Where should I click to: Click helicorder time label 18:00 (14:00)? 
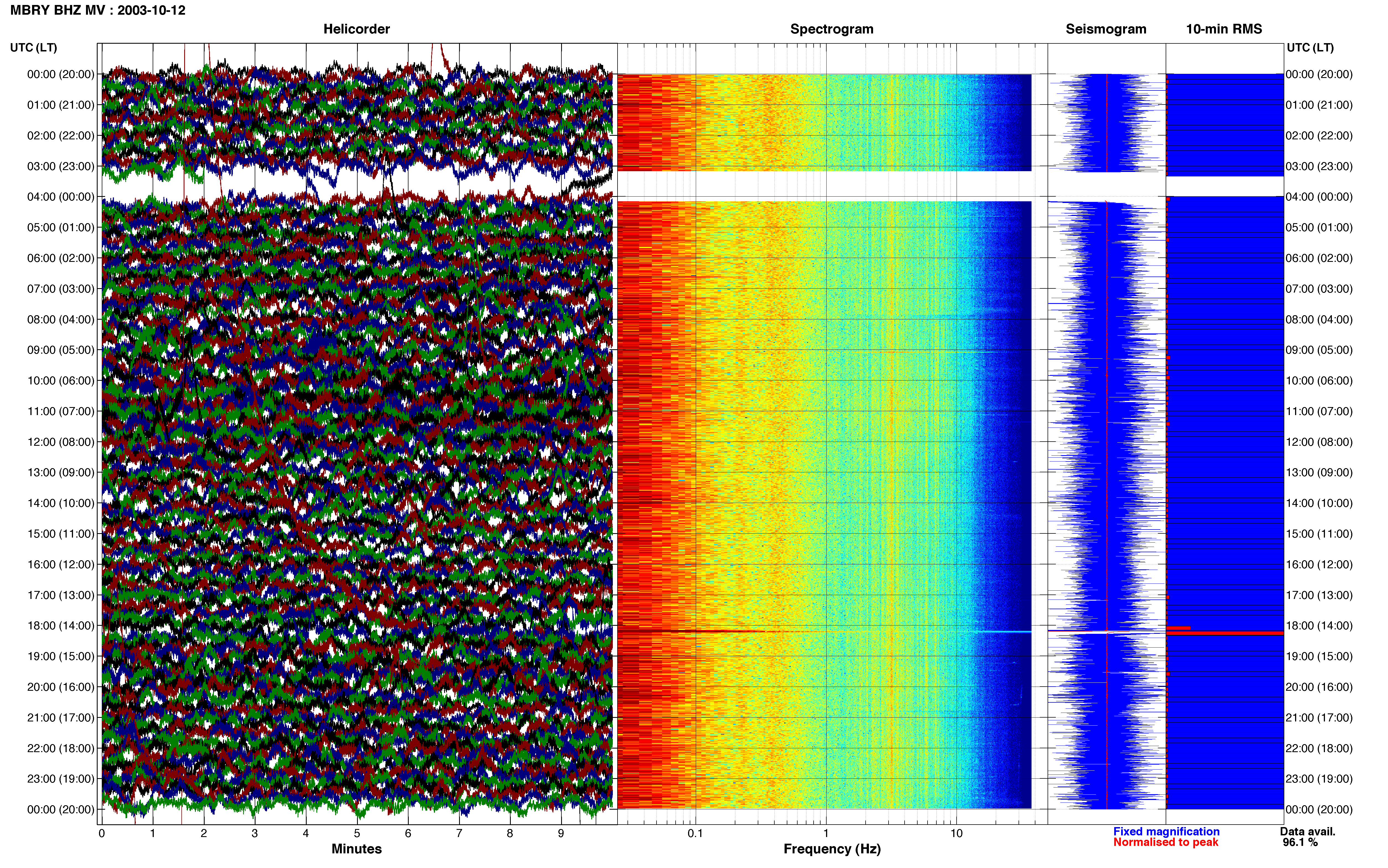point(61,626)
